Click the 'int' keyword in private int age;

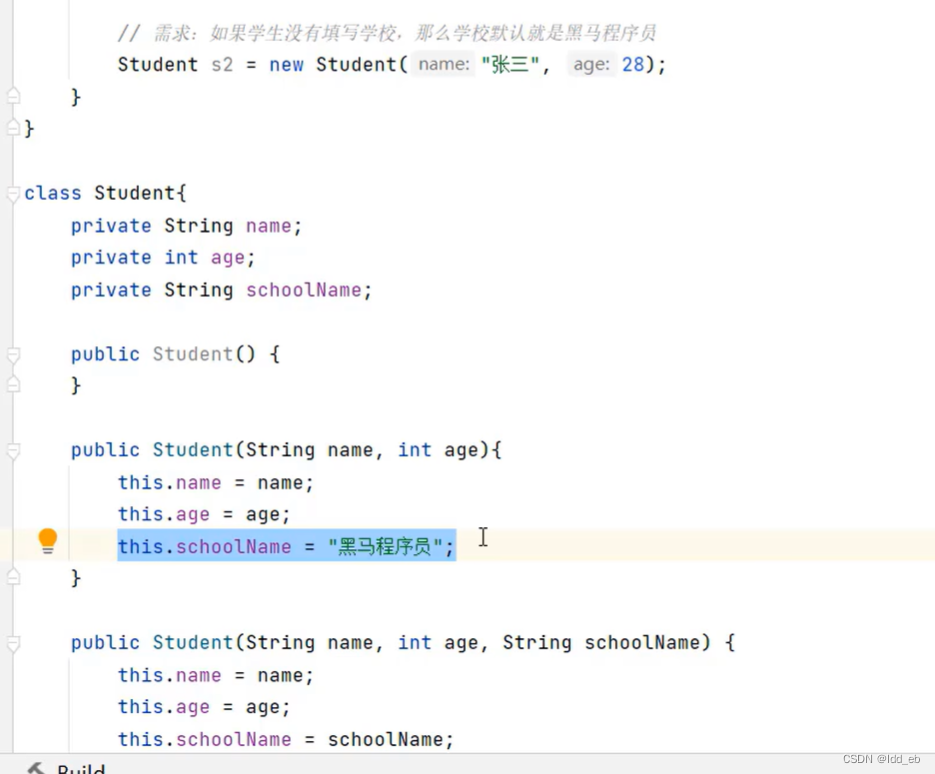181,258
